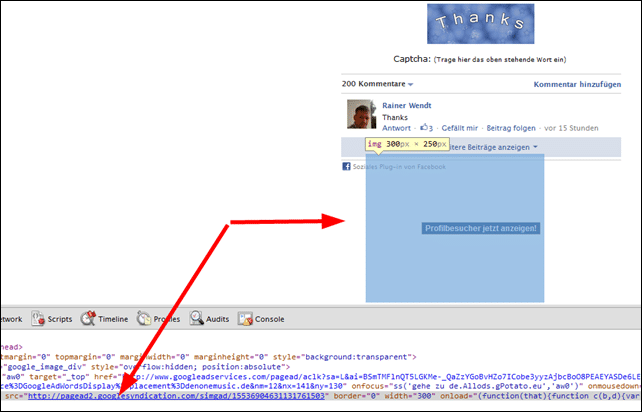Click the thumbs-up like icon
This screenshot has height=412, width=642.
[x=424, y=127]
